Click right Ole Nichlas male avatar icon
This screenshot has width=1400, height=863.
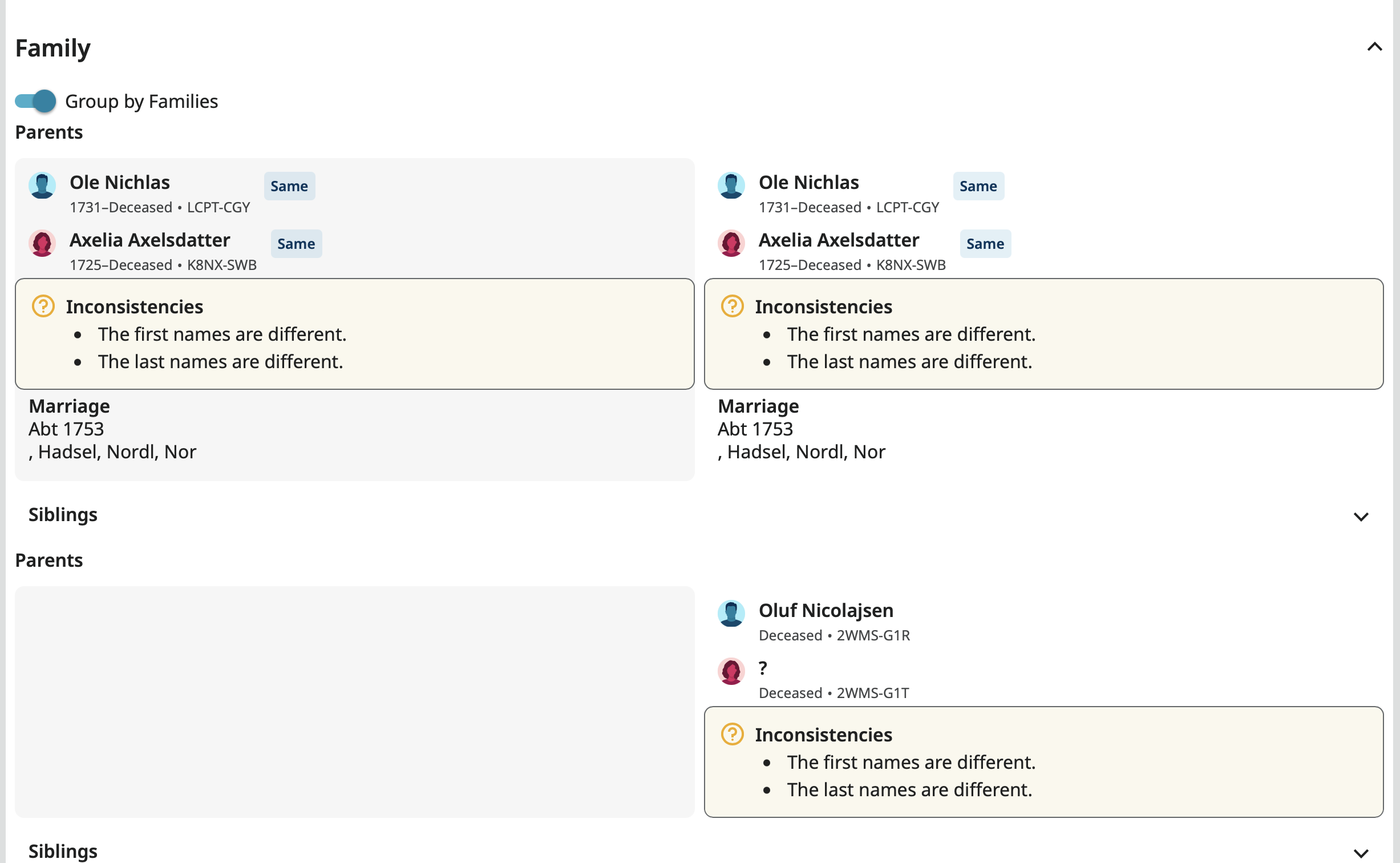(x=731, y=185)
